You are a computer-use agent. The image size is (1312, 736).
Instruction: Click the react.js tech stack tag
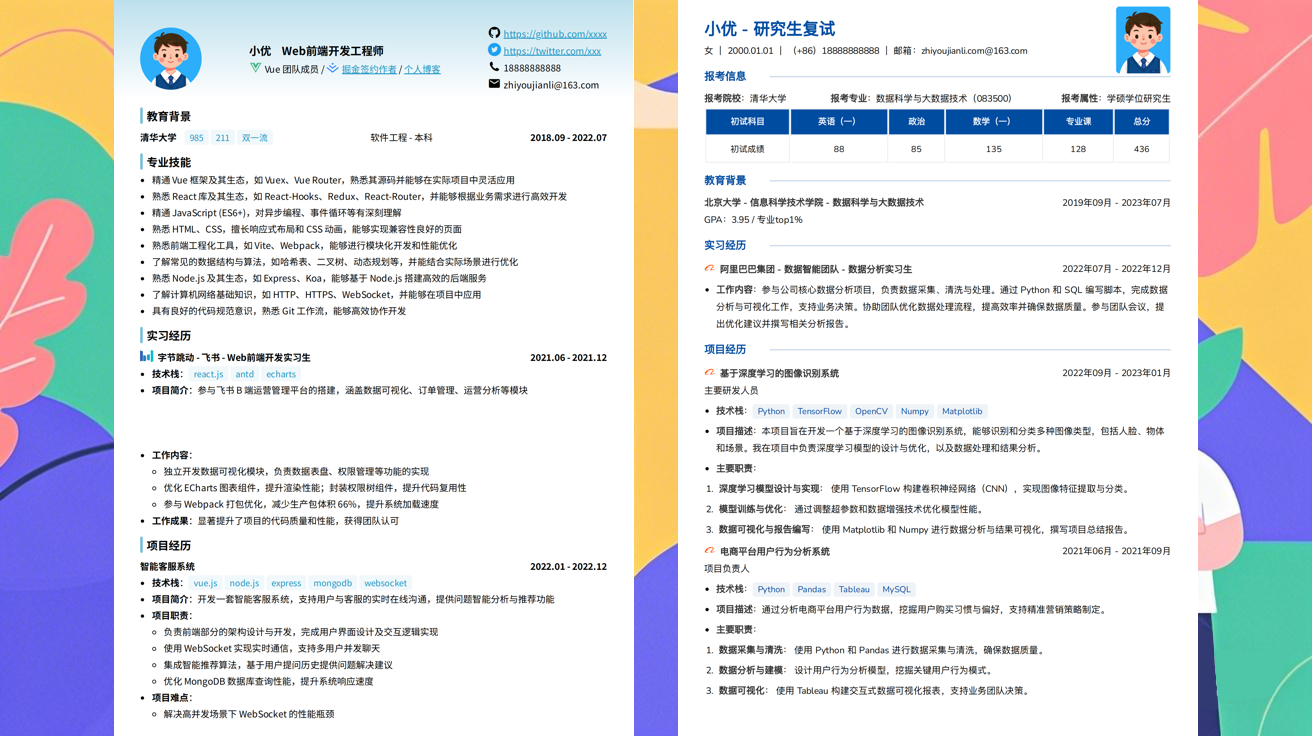tap(208, 374)
